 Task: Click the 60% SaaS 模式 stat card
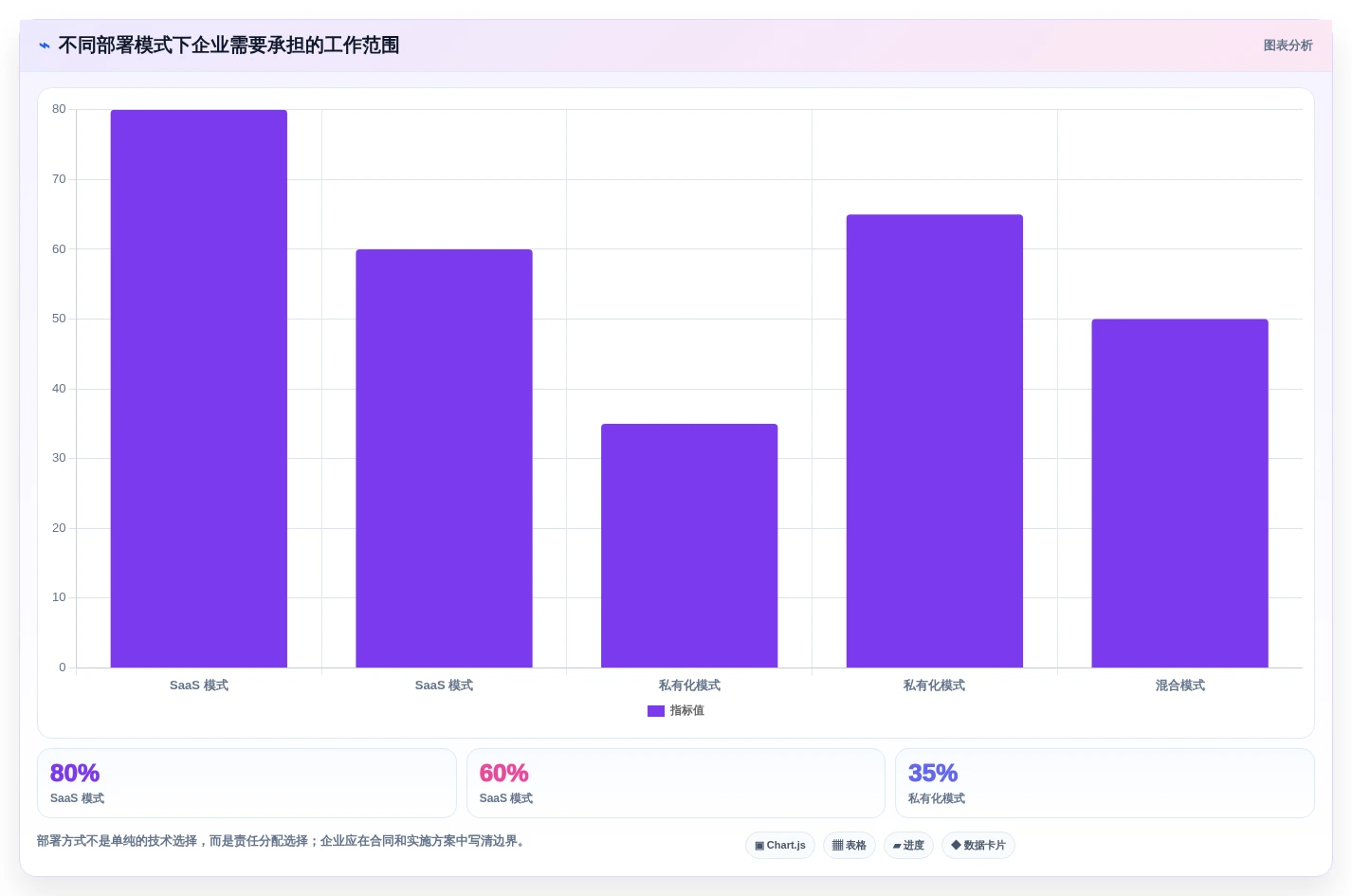pyautogui.click(x=676, y=783)
